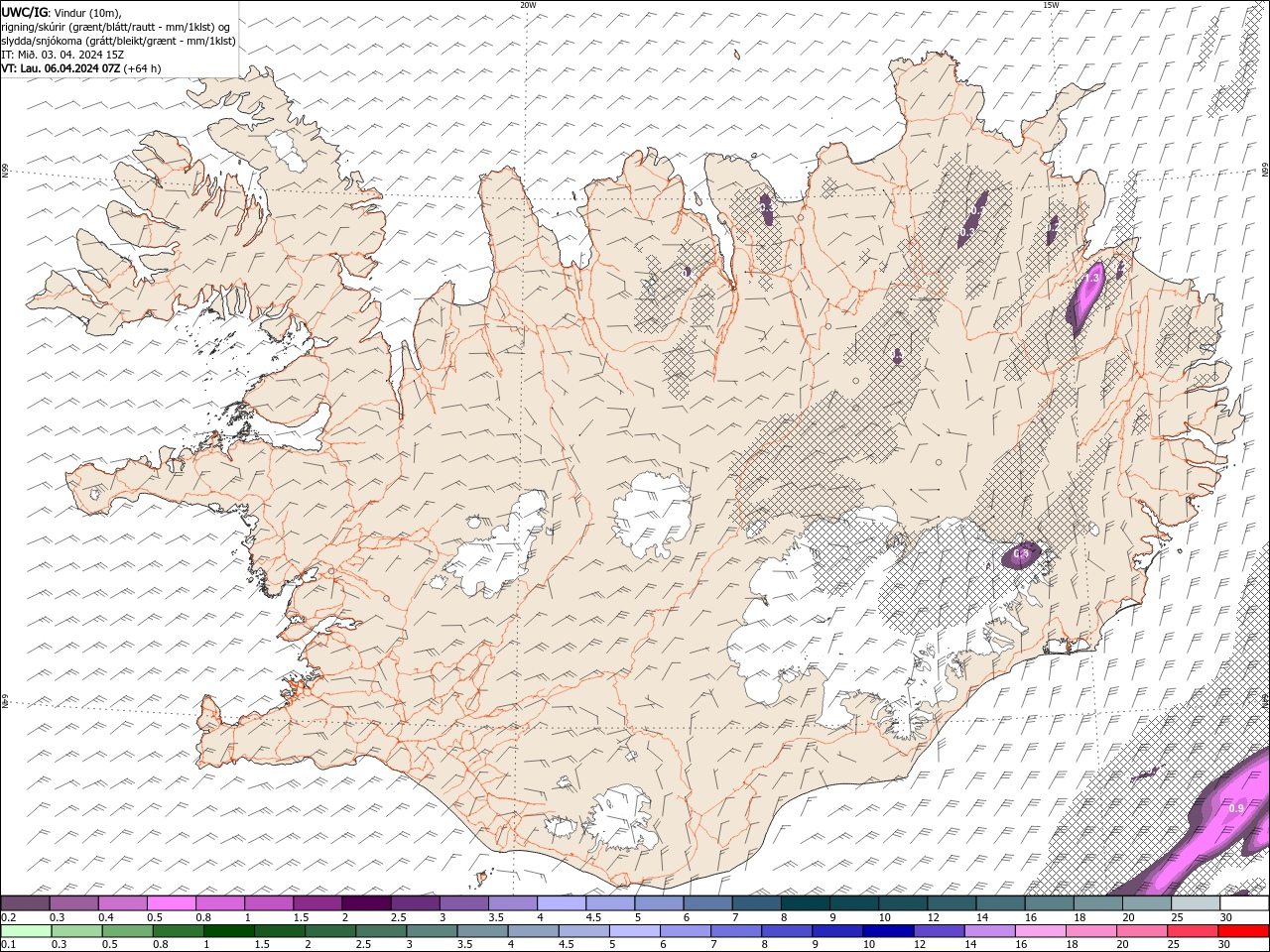Click the '20W' longitude label at top
Viewport: 1270px width, 952px height.
click(528, 5)
